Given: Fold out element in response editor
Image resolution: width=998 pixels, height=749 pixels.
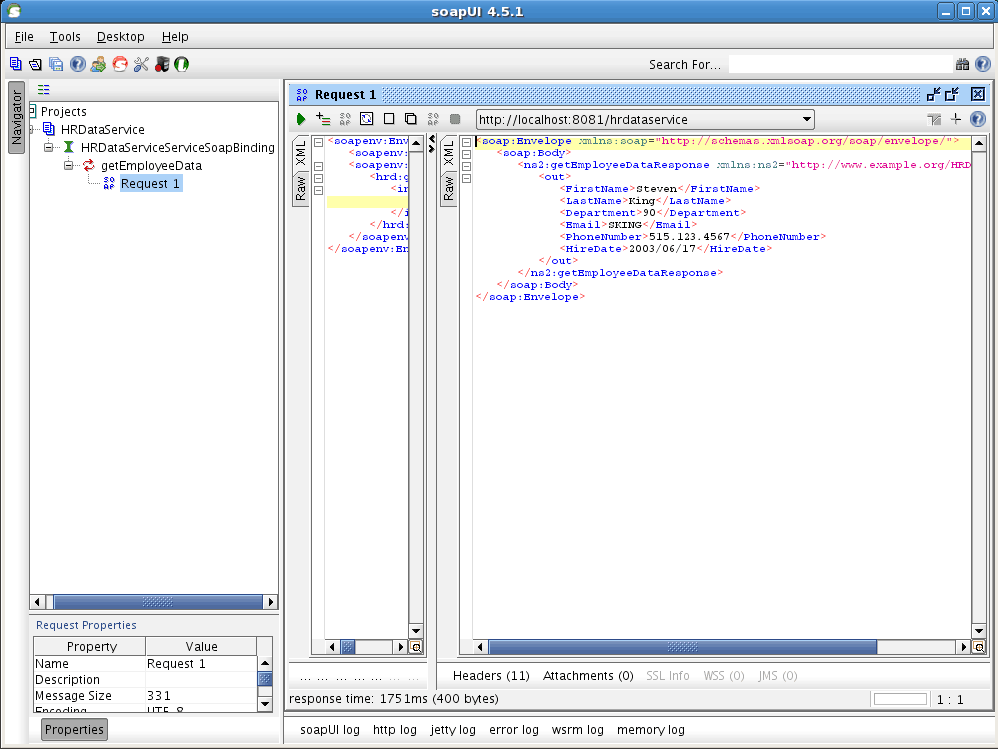Looking at the screenshot, I should (x=467, y=178).
